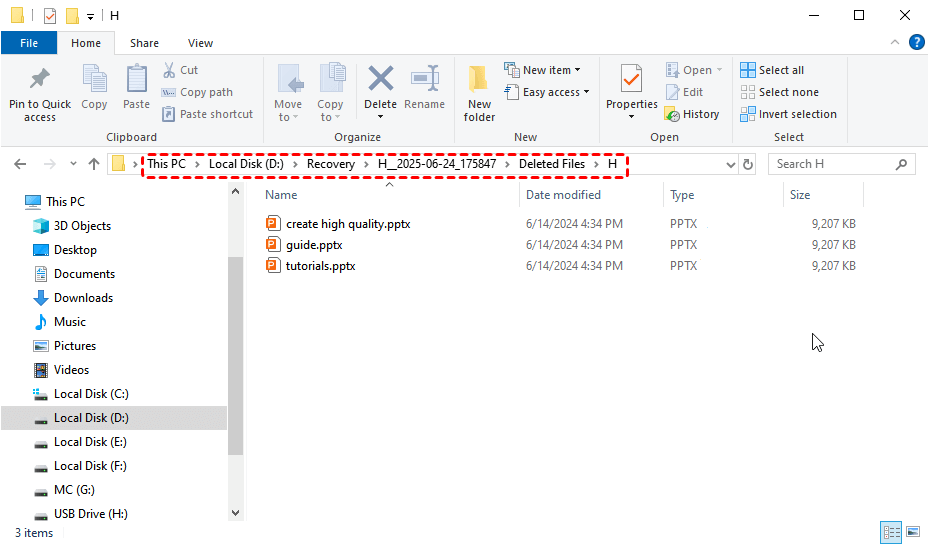Click the search magnifier icon
Image resolution: width=929 pixels, height=545 pixels.
901,164
